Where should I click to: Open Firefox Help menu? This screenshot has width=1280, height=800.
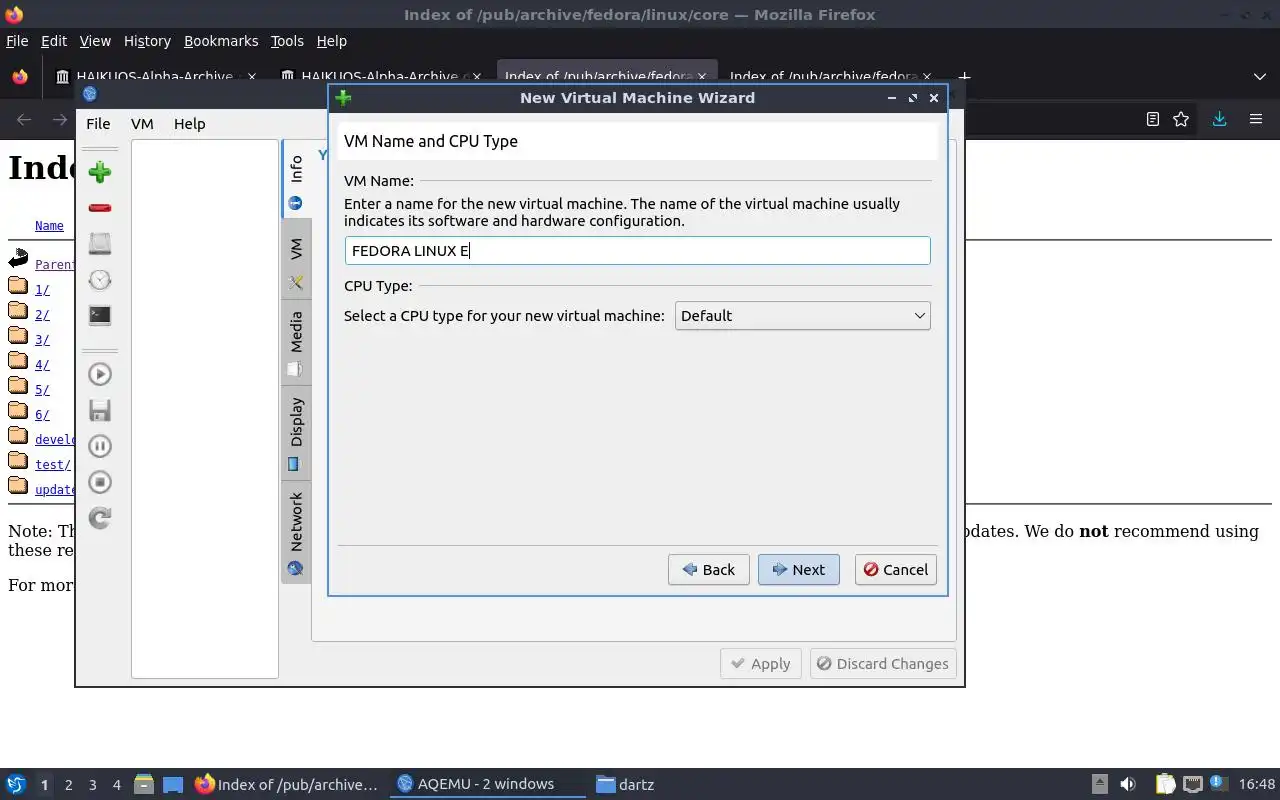point(331,41)
